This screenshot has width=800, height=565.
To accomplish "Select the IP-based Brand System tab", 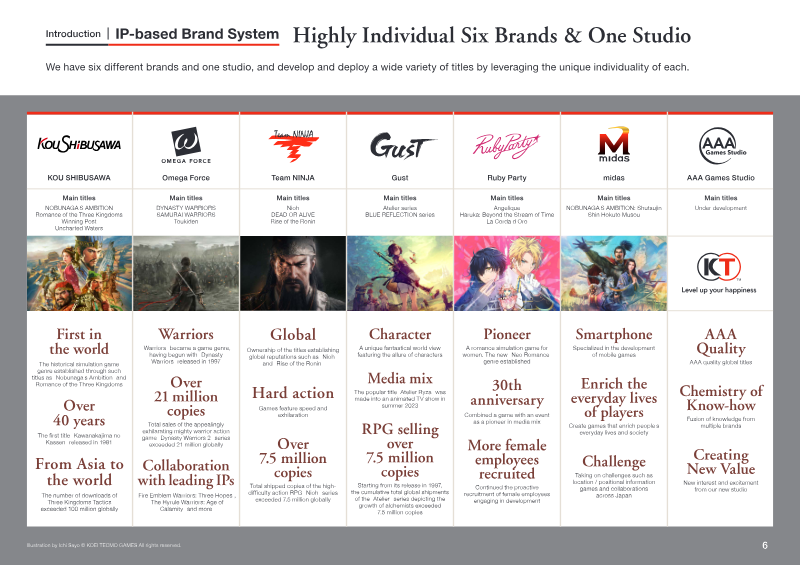I will pos(197,34).
